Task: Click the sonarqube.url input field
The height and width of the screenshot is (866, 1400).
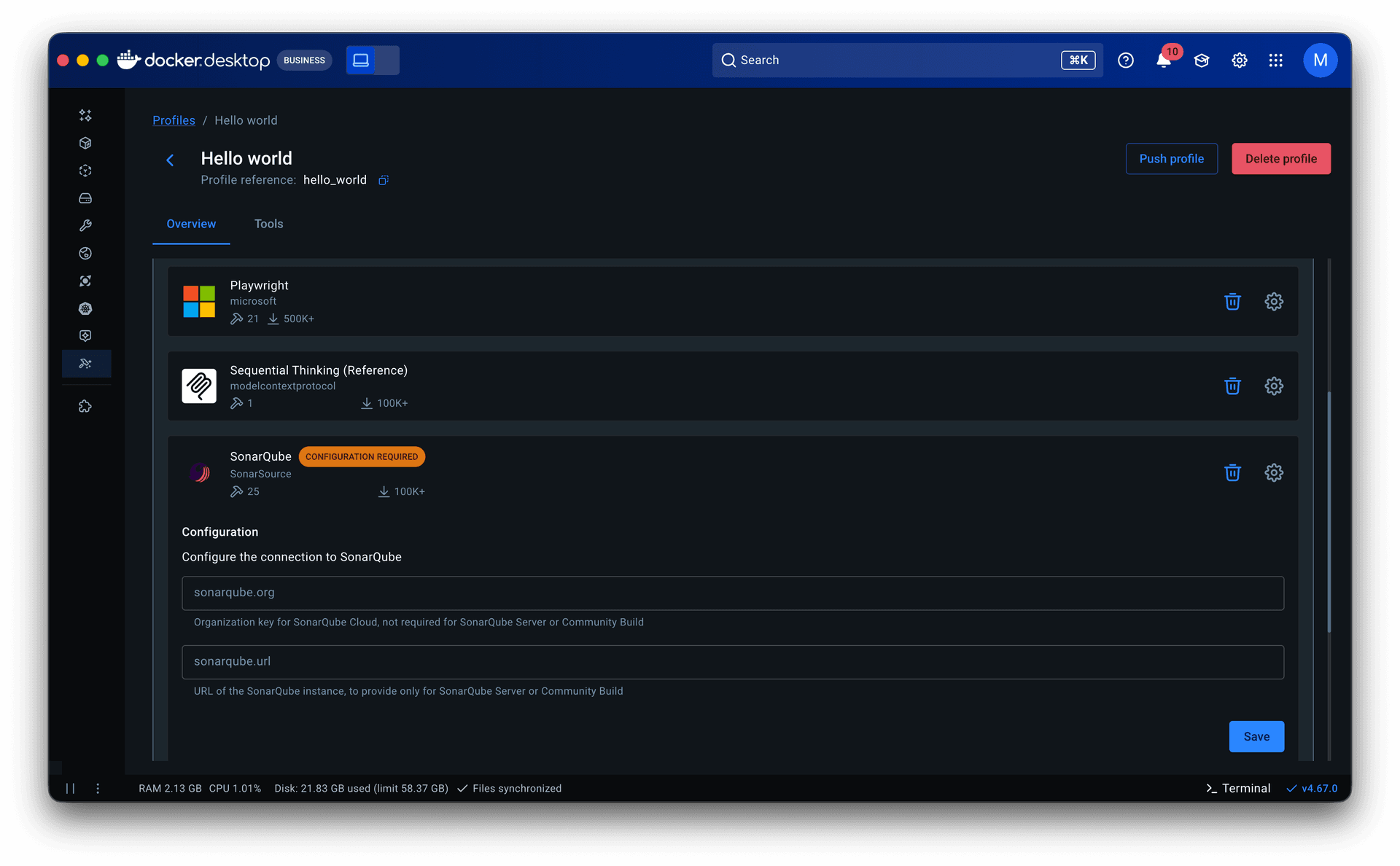Action: [732, 662]
